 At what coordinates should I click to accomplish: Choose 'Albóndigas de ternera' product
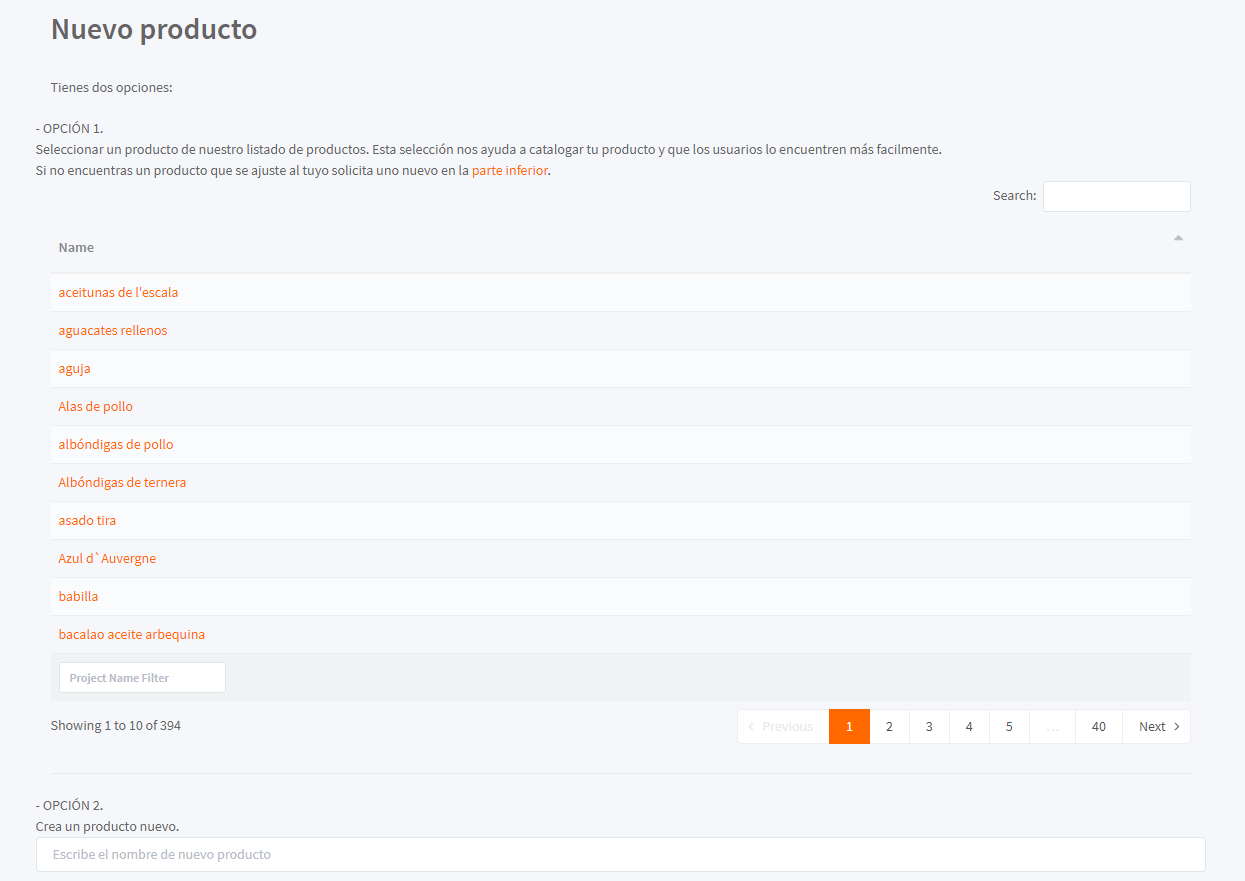point(122,483)
